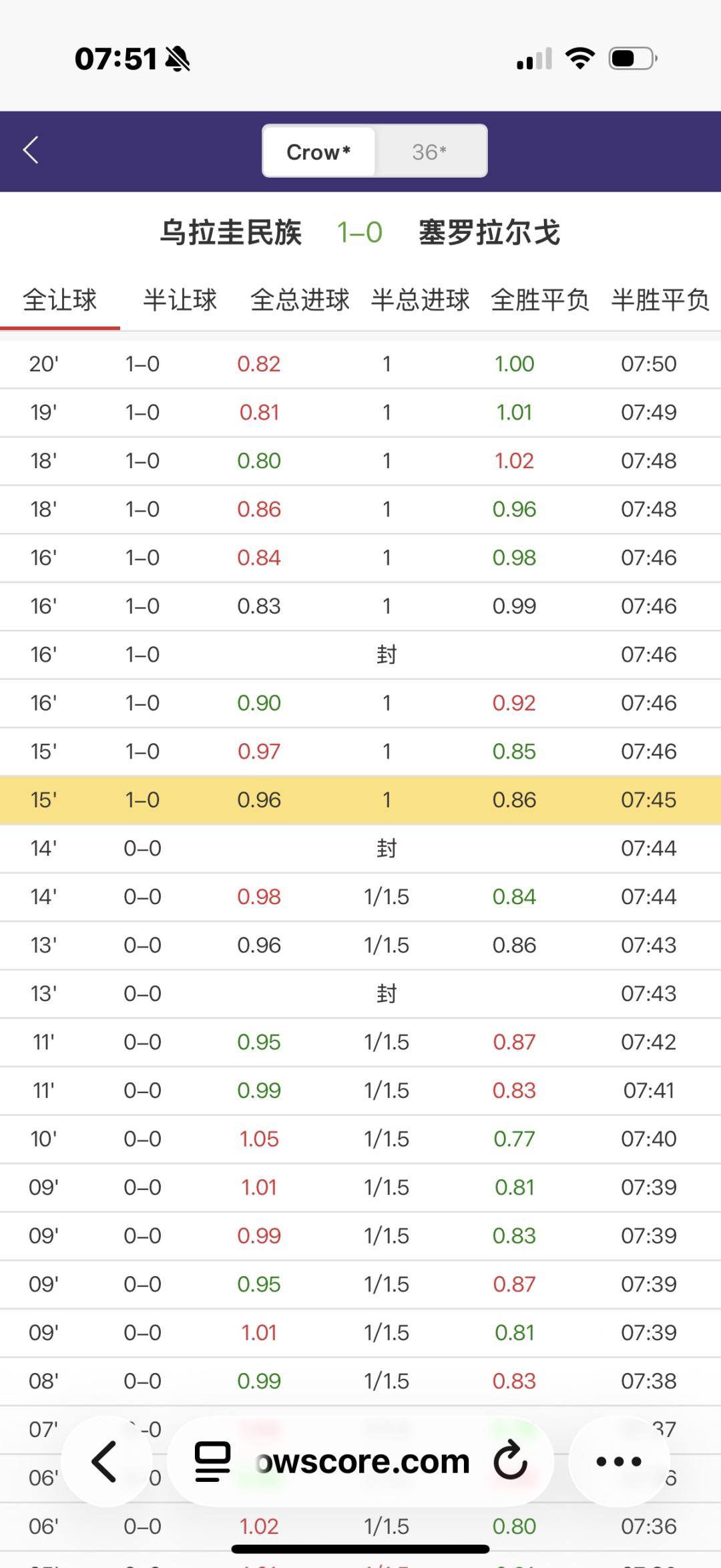Select the 半让球 tab
The image size is (721, 1568).
tap(180, 300)
